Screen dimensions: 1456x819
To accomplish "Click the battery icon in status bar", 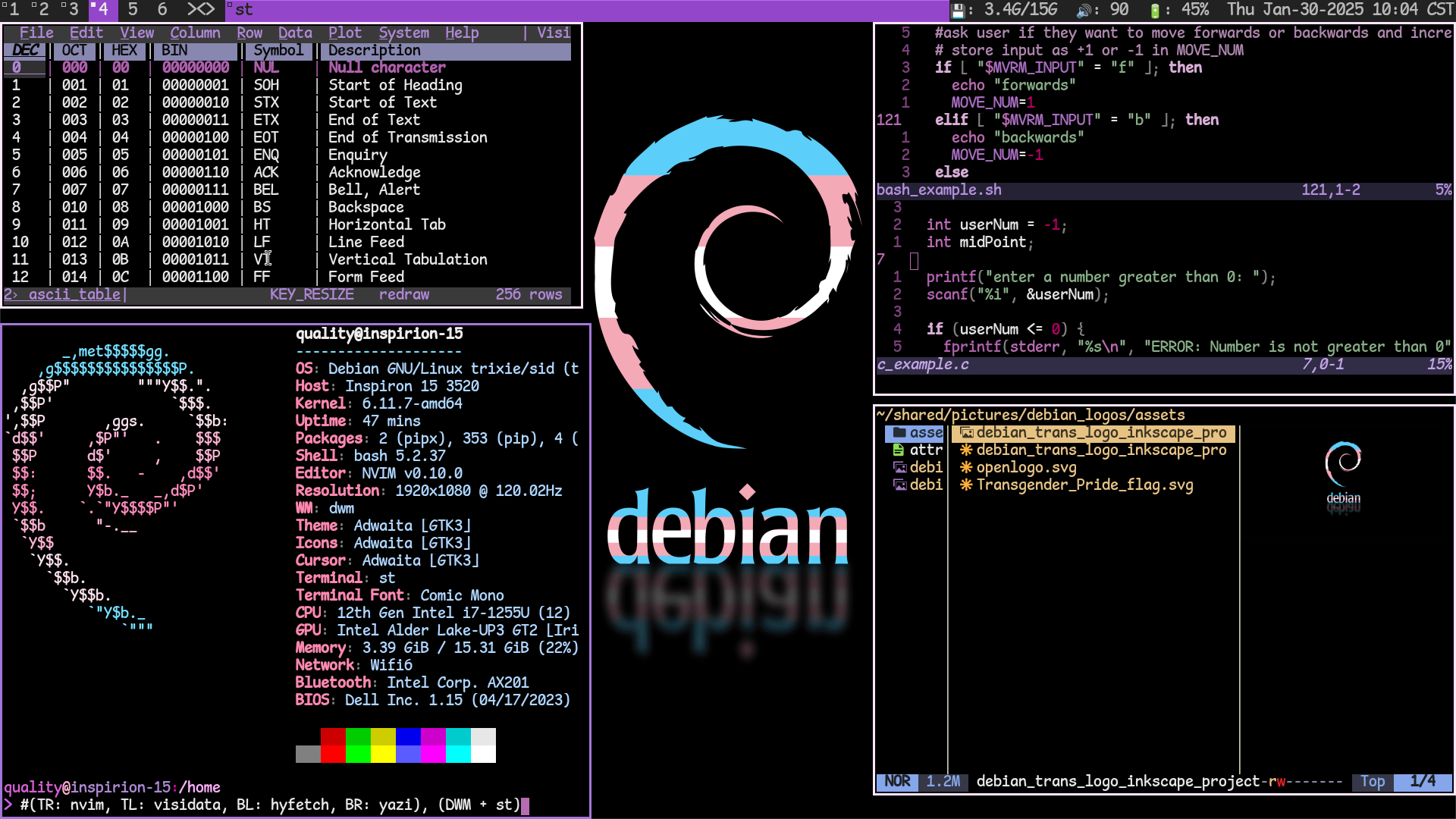I will tap(1154, 10).
